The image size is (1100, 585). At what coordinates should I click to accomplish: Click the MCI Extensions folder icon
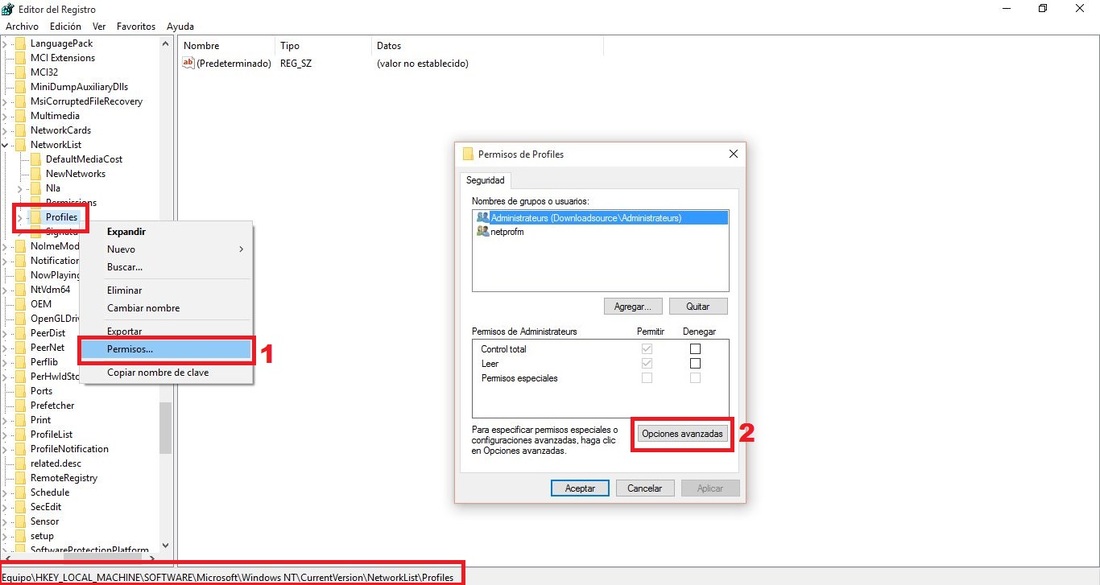pos(20,58)
